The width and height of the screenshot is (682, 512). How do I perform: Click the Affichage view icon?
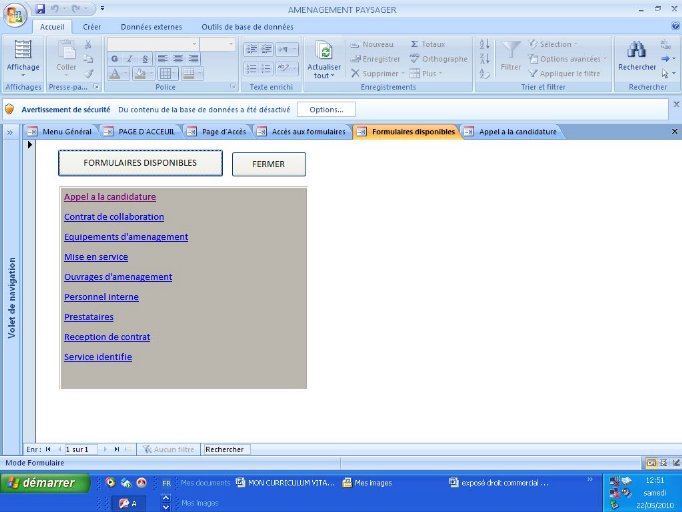click(x=23, y=53)
